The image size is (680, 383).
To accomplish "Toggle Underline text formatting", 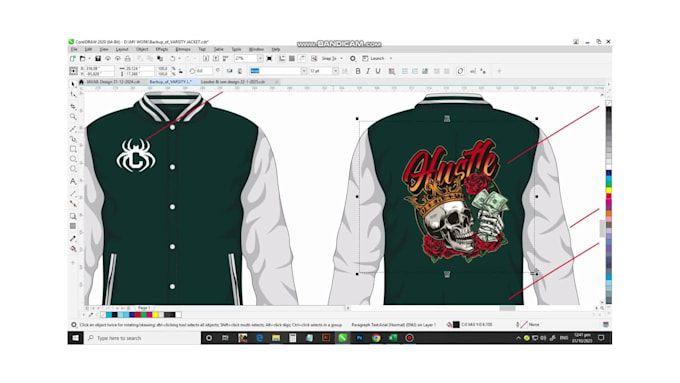I will tap(378, 71).
